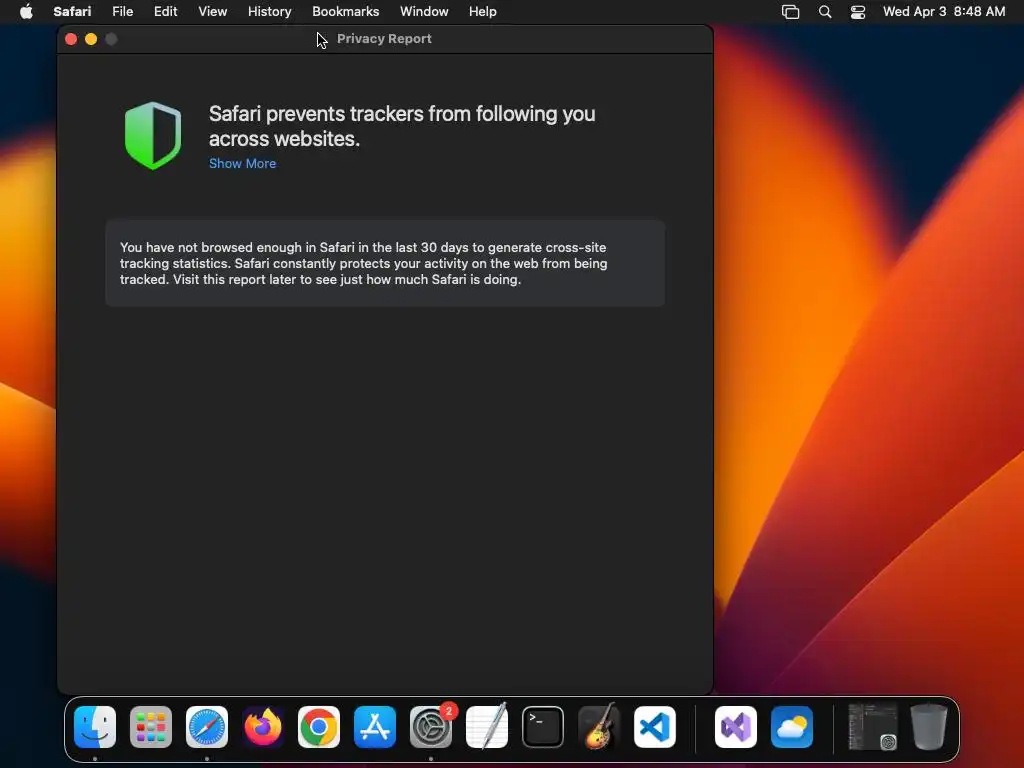Open GarageBand from the Dock

(599, 726)
